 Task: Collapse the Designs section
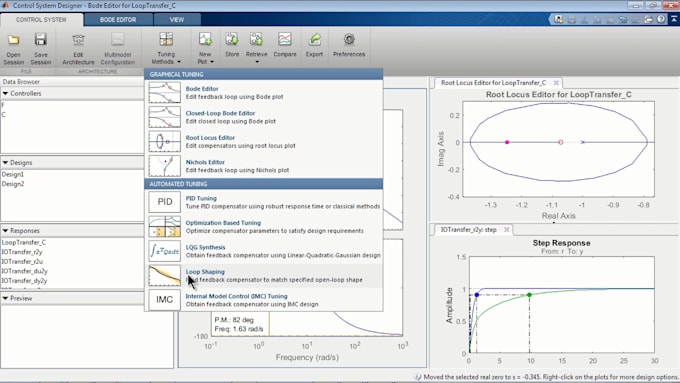click(6, 163)
